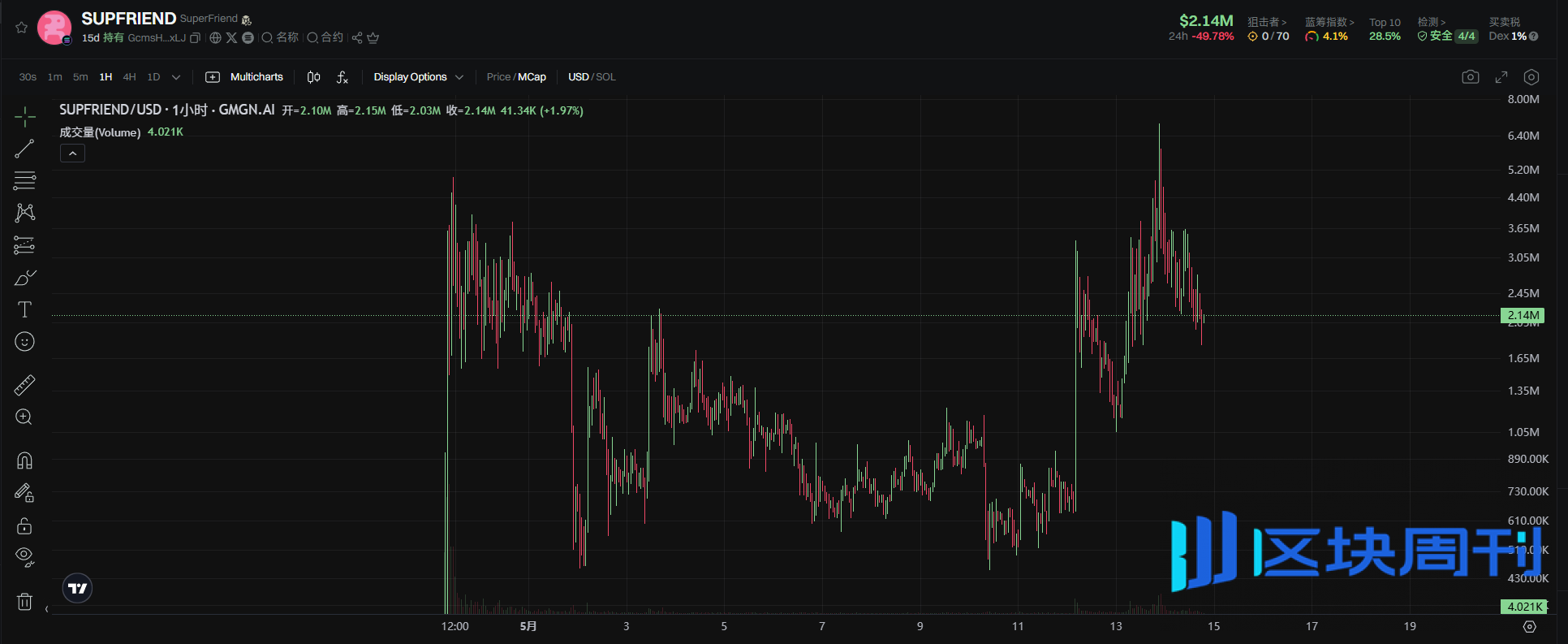Click the crown icon beside share
The width and height of the screenshot is (1568, 644).
373,38
